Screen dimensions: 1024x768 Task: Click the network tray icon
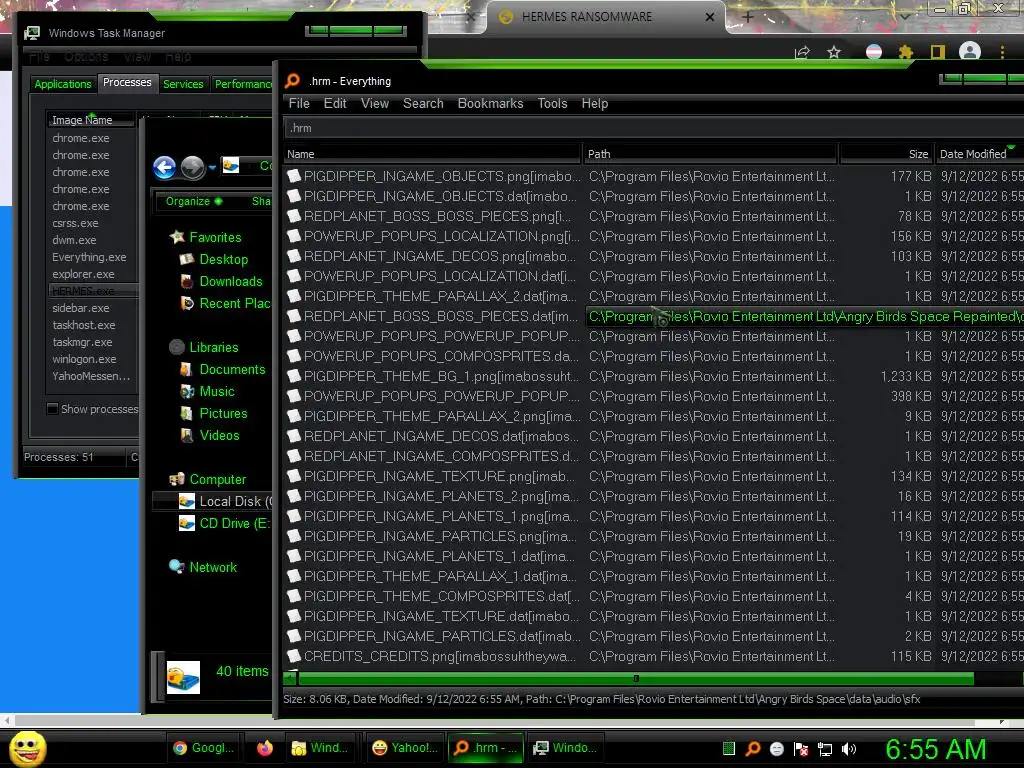pos(825,749)
